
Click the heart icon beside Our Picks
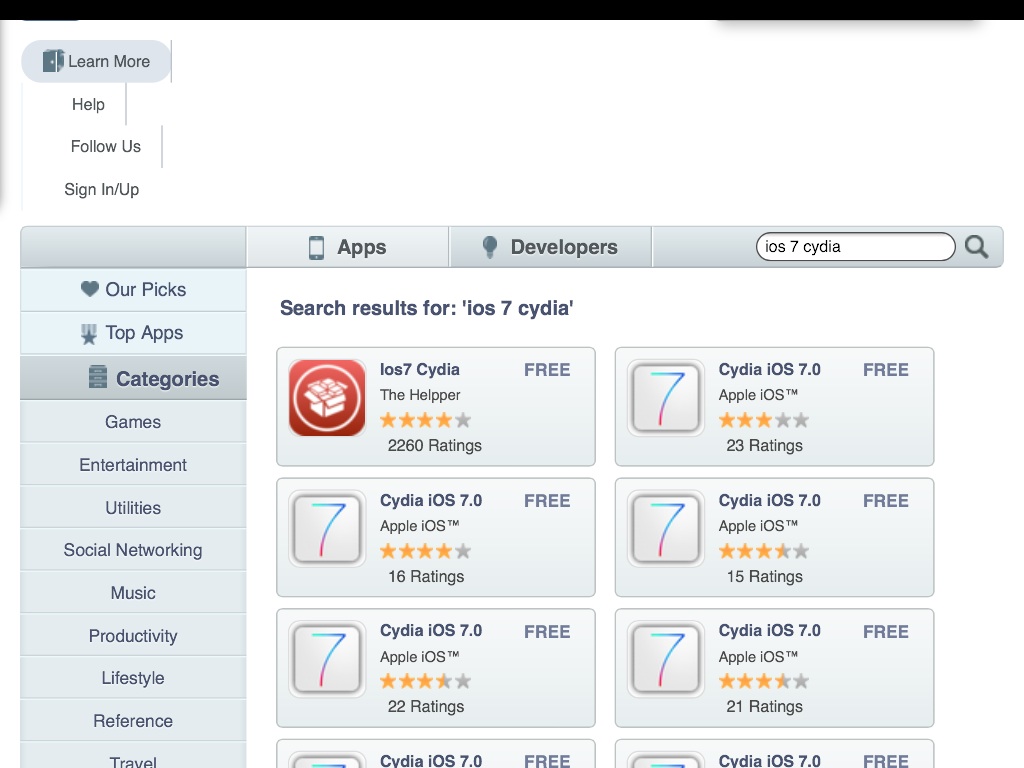pos(89,289)
